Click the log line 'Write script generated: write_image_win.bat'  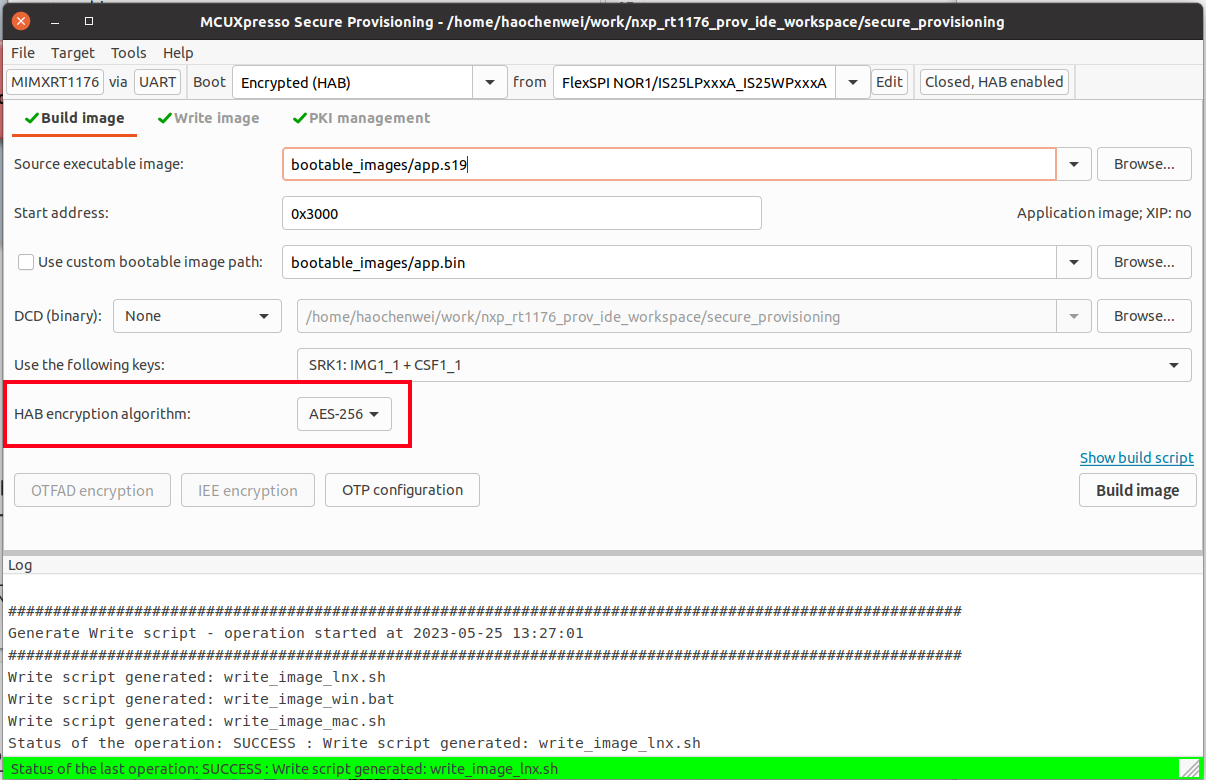coord(201,699)
